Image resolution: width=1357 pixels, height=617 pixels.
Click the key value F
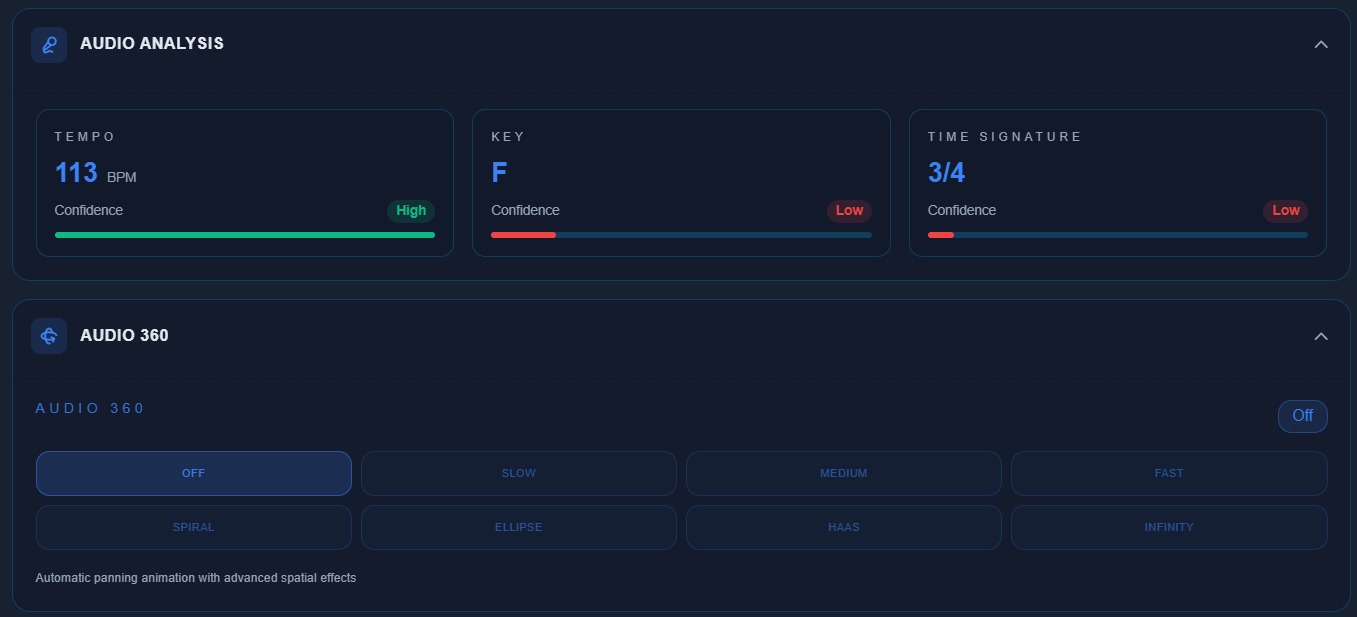[499, 173]
